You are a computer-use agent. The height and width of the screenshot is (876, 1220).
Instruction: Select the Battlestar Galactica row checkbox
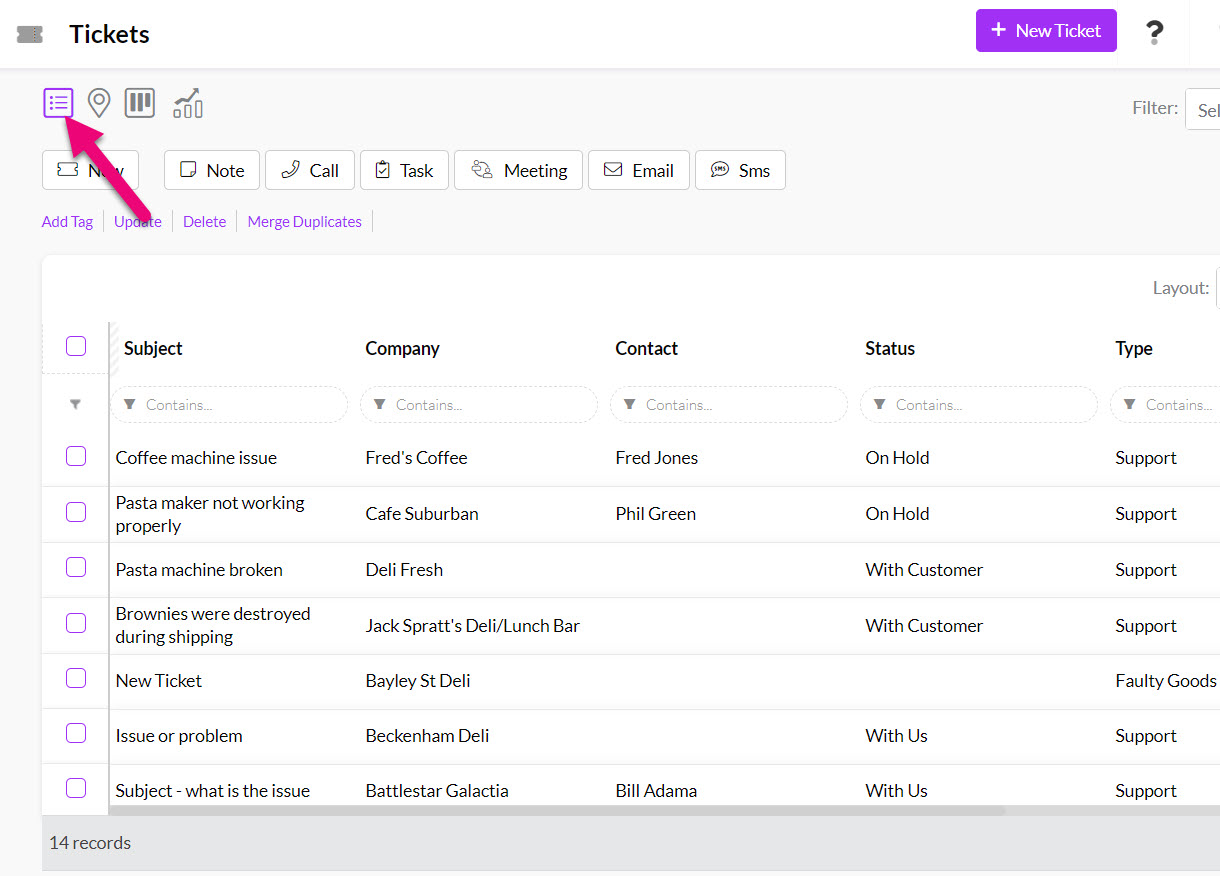click(76, 788)
